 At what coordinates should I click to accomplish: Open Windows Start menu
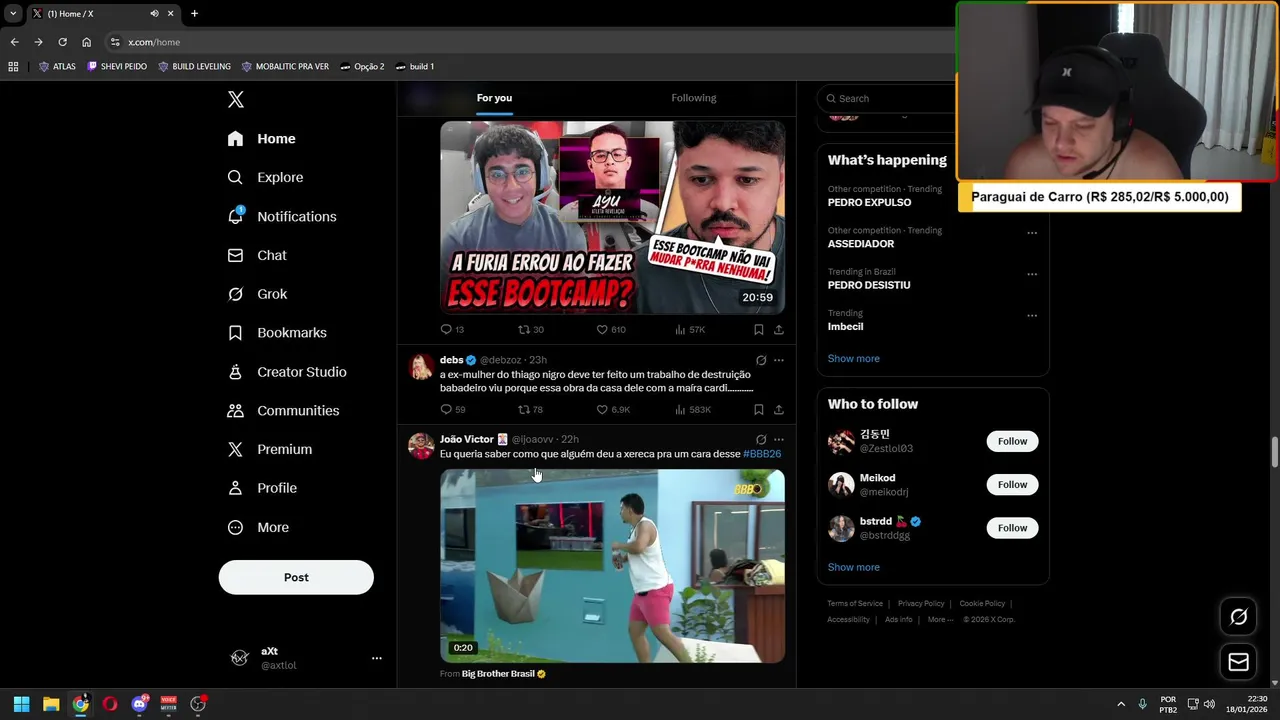(21, 704)
